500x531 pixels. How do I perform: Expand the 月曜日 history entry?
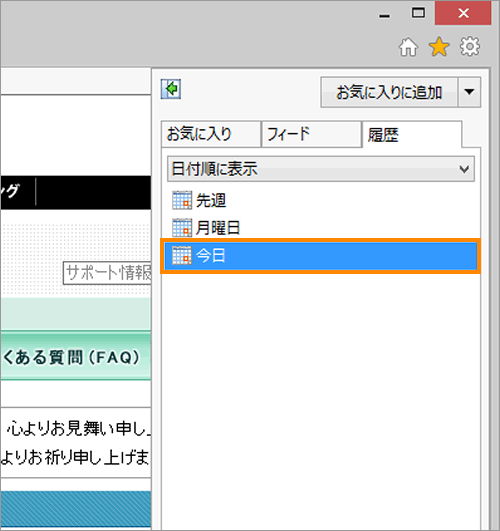(x=218, y=228)
